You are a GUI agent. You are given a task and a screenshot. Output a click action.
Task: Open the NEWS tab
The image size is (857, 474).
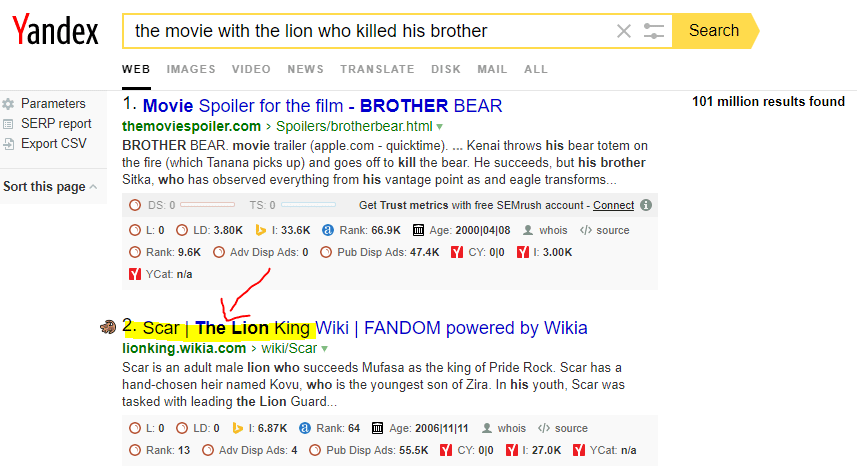point(306,69)
